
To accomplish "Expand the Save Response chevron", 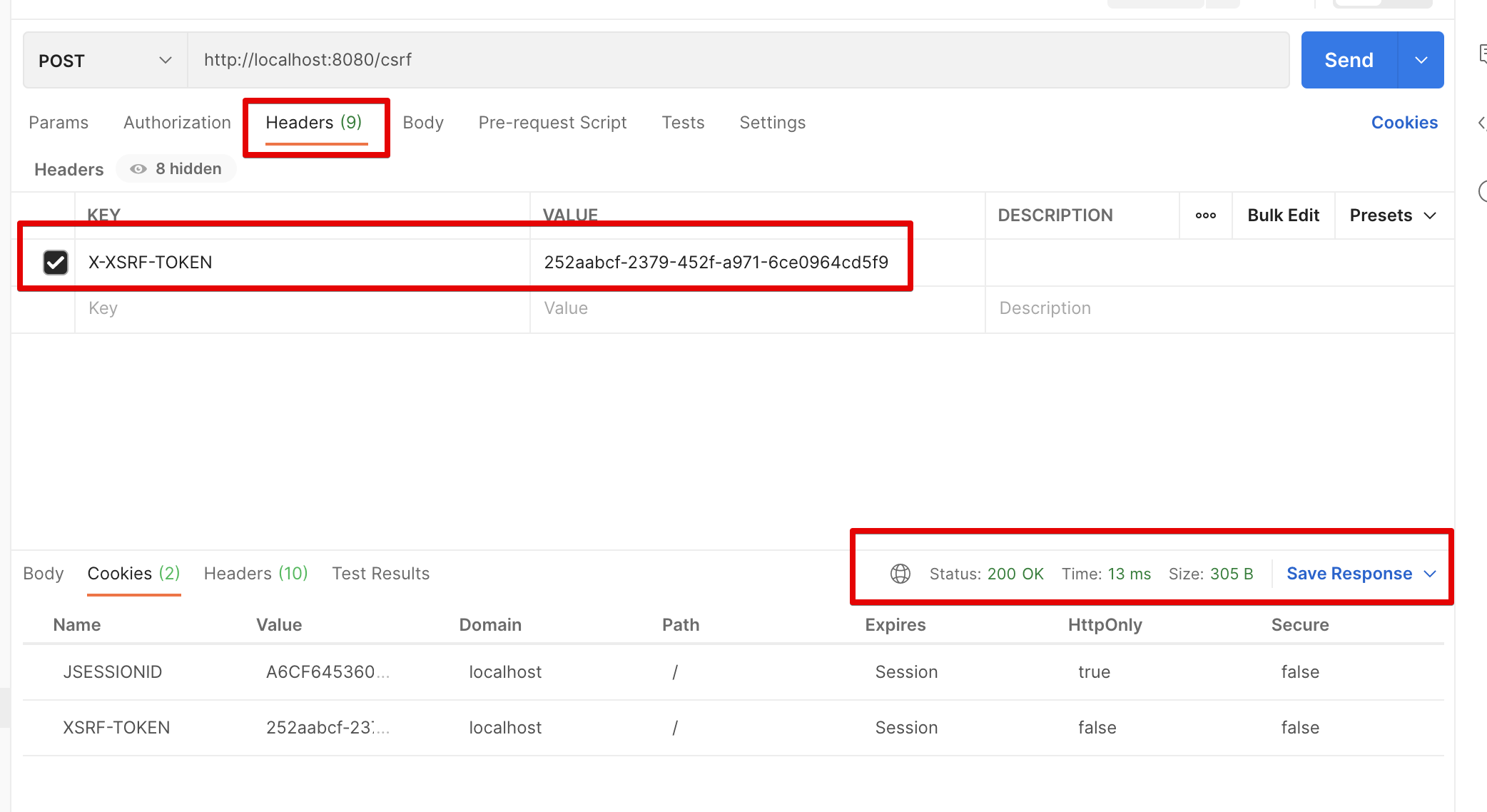I will [x=1430, y=574].
